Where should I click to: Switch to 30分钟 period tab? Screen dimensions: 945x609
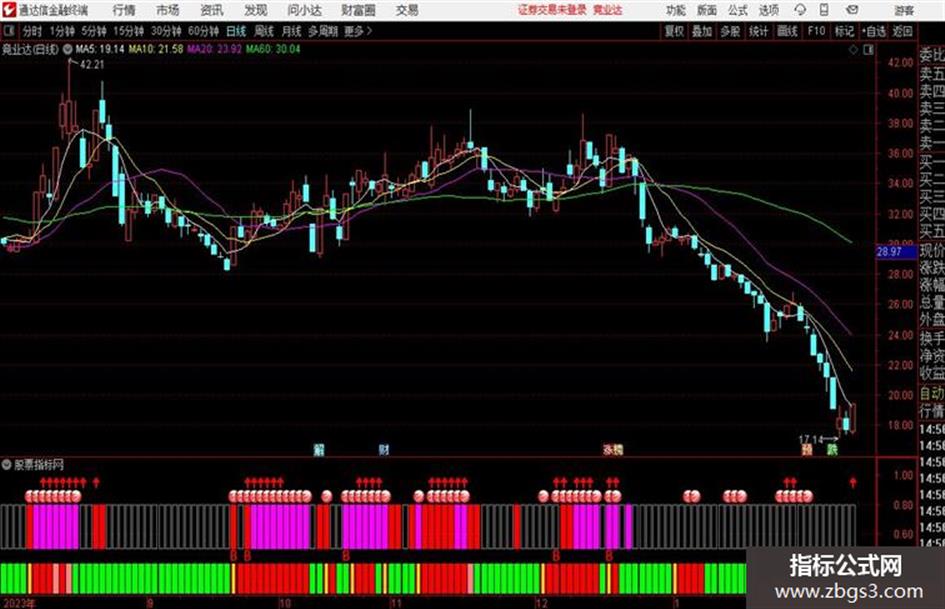coord(166,31)
